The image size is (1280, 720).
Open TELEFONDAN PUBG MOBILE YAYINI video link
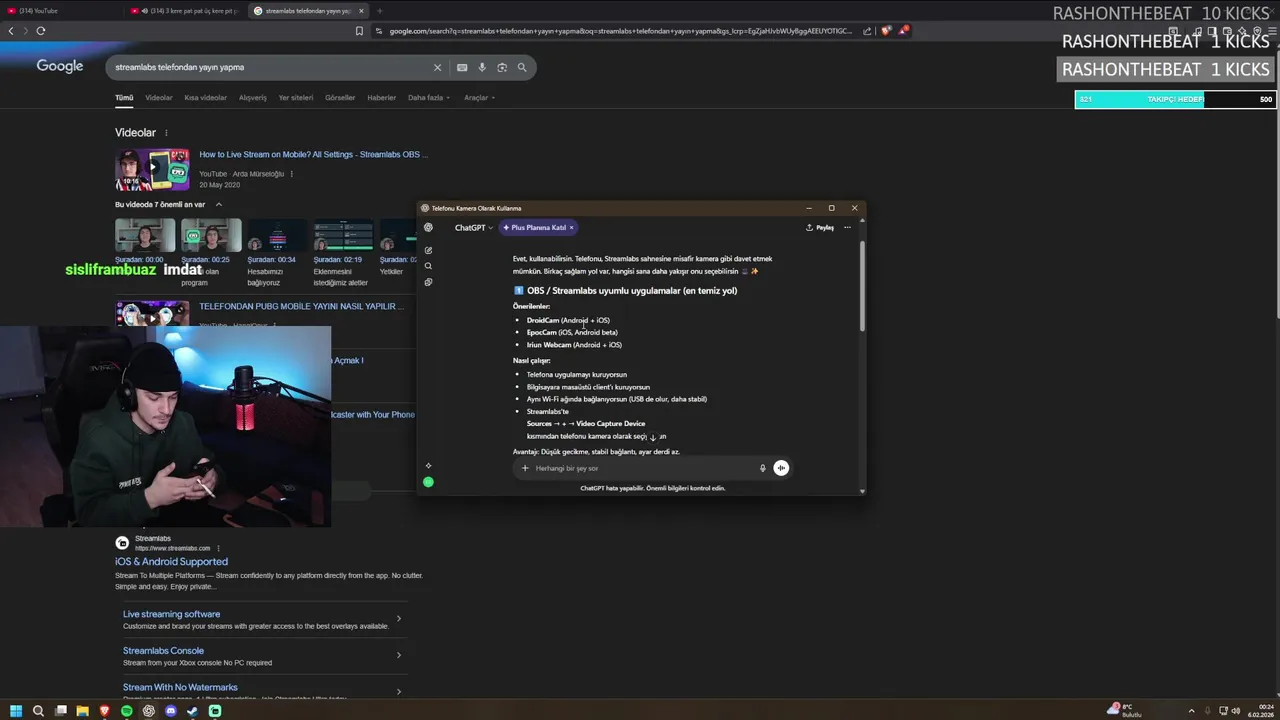coord(301,307)
